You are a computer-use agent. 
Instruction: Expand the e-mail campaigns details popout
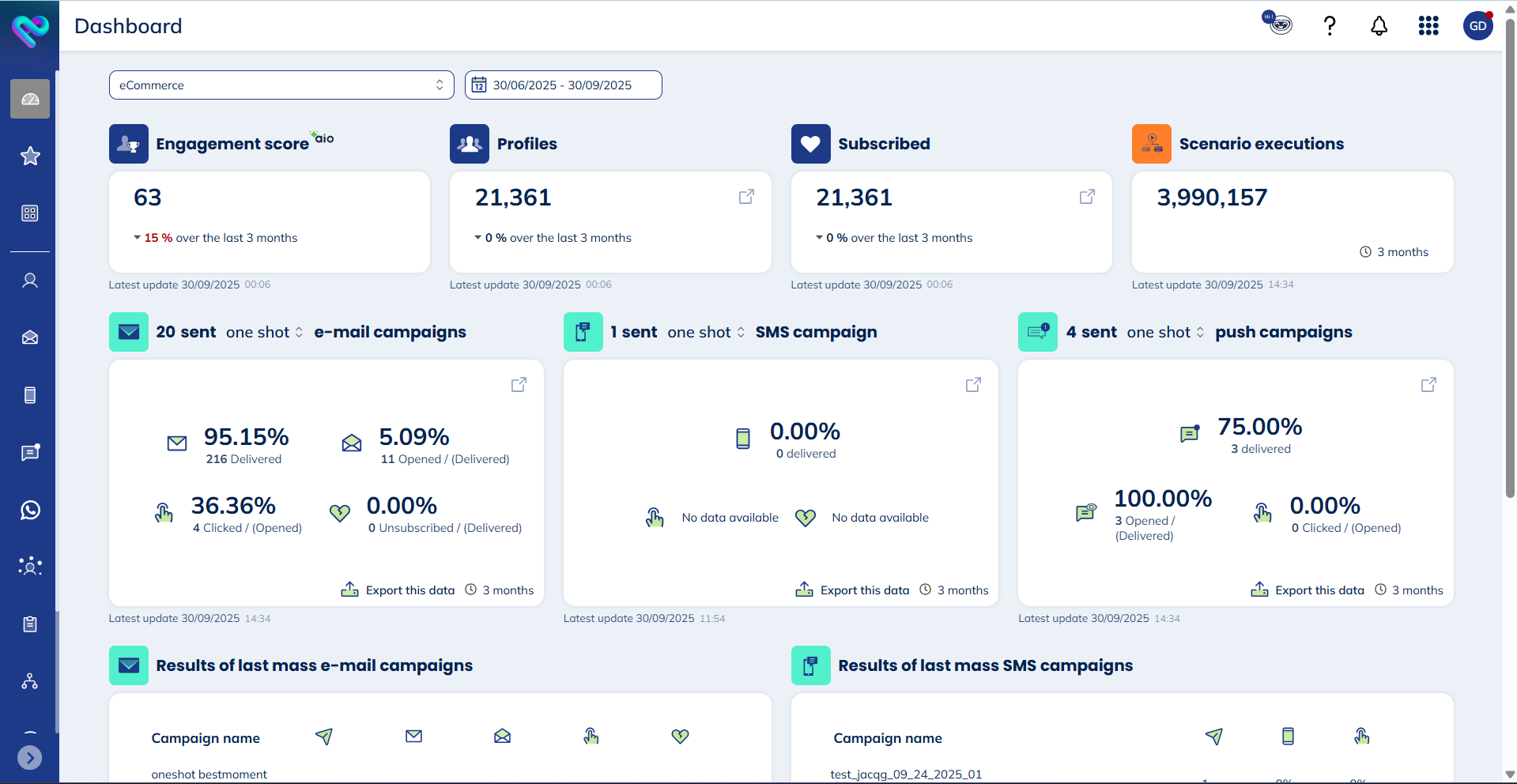point(519,385)
